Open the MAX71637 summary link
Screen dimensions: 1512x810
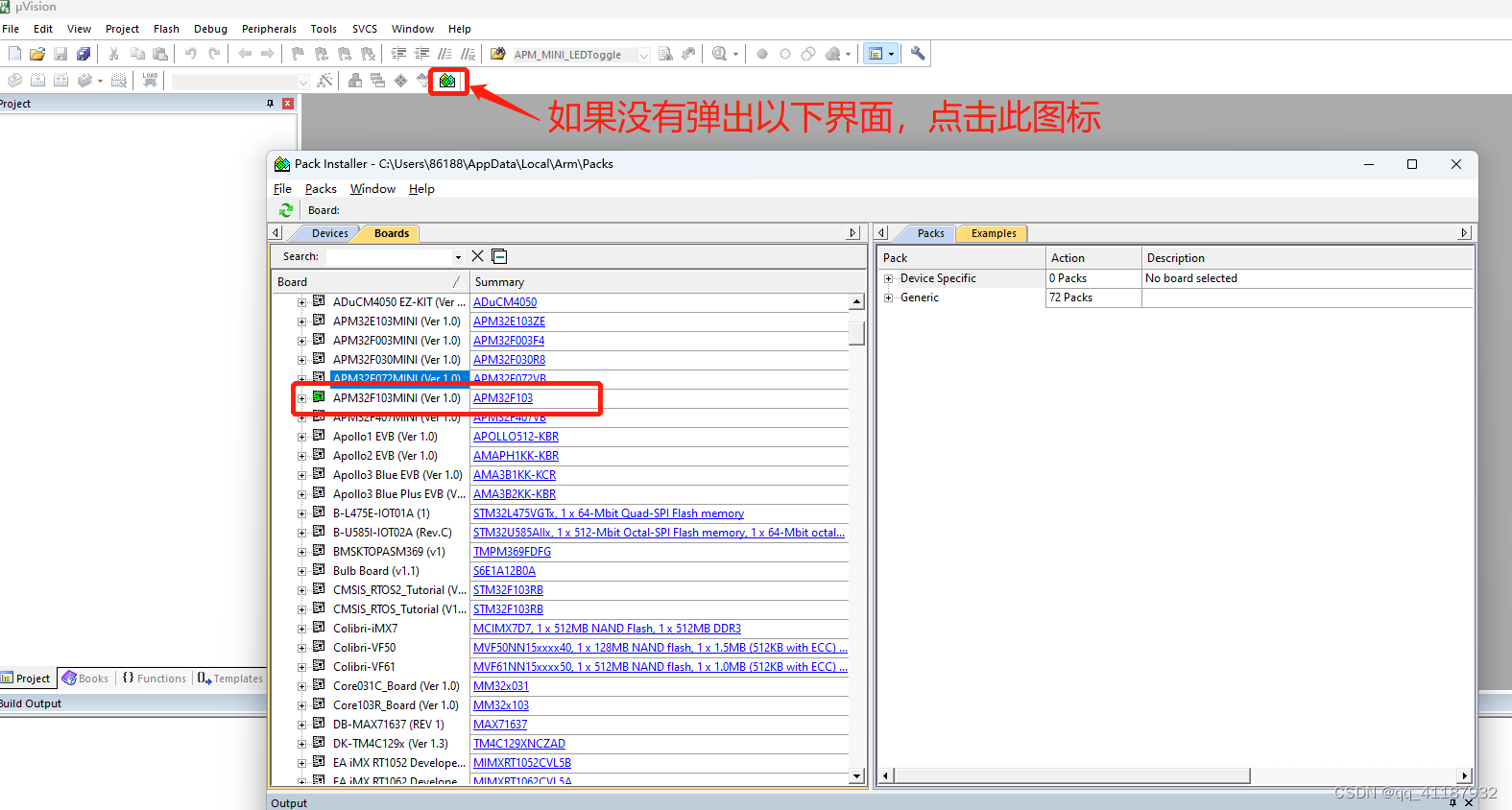500,725
